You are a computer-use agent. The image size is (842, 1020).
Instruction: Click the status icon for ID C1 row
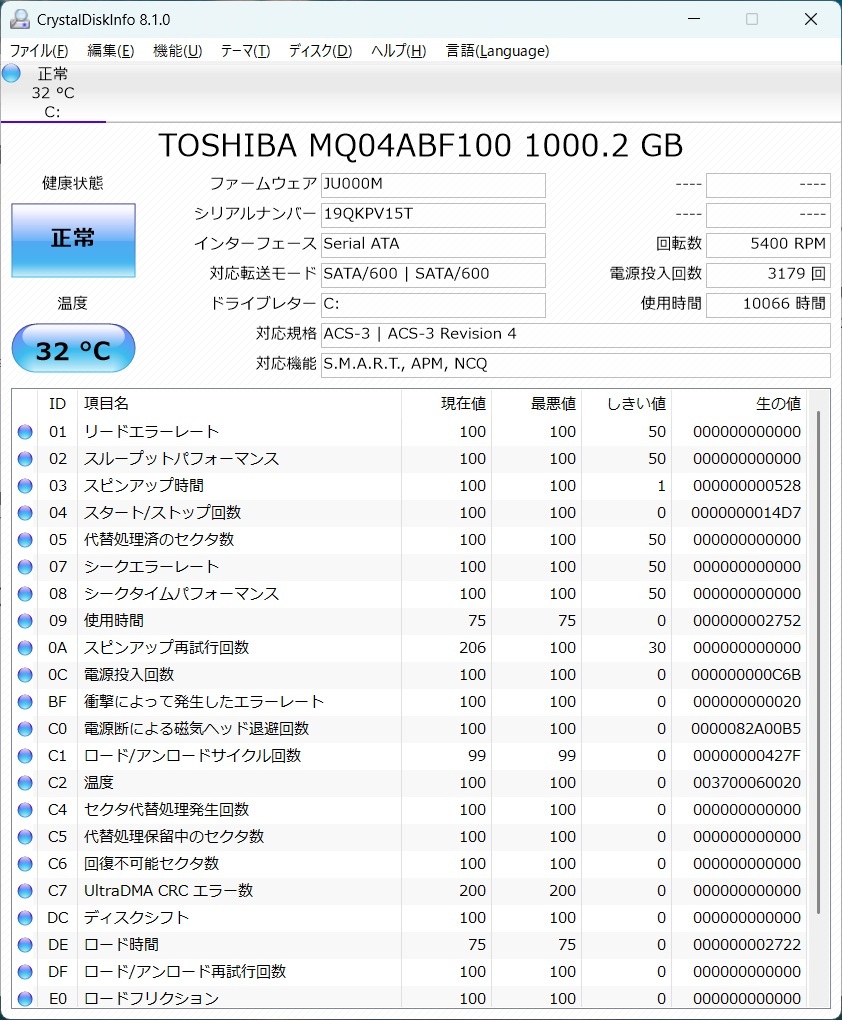click(25, 755)
